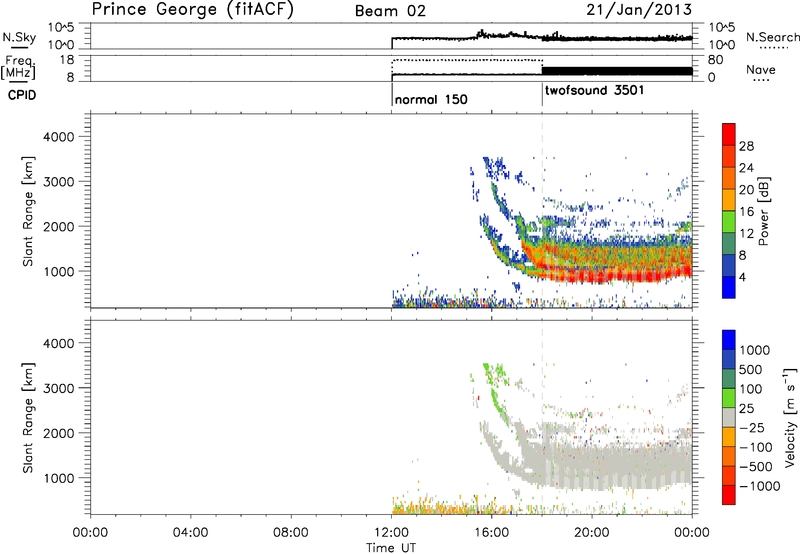Click the Freq. [MHz] axis label
This screenshot has height=554, width=800.
[18, 67]
